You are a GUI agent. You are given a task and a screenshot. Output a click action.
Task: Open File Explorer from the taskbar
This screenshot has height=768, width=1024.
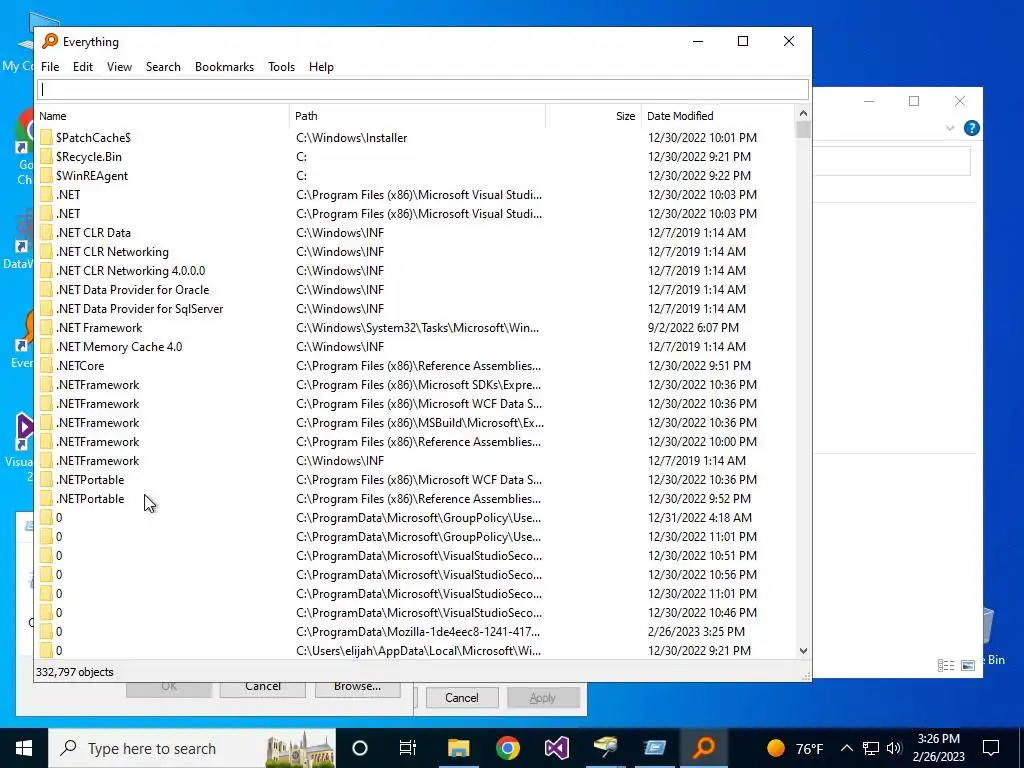click(458, 748)
